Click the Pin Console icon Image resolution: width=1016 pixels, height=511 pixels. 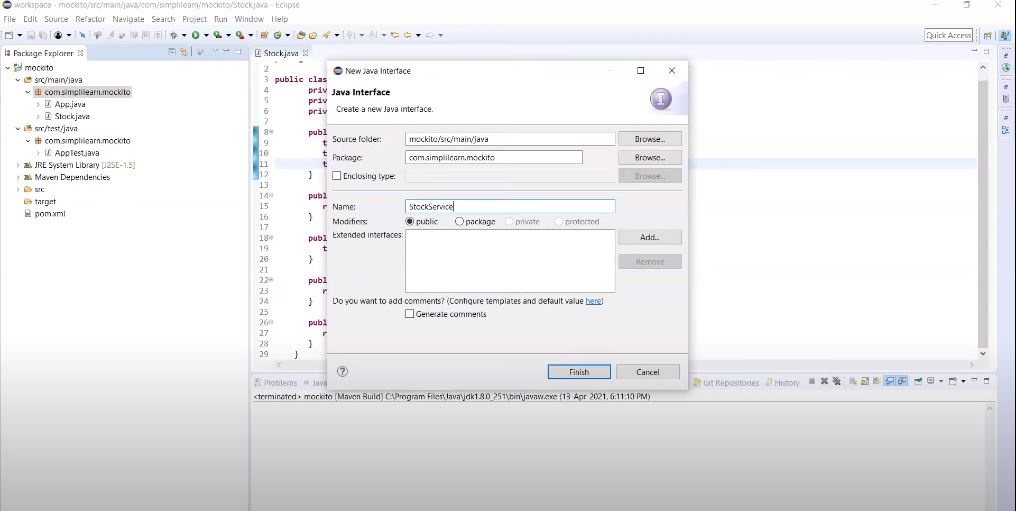coord(918,381)
